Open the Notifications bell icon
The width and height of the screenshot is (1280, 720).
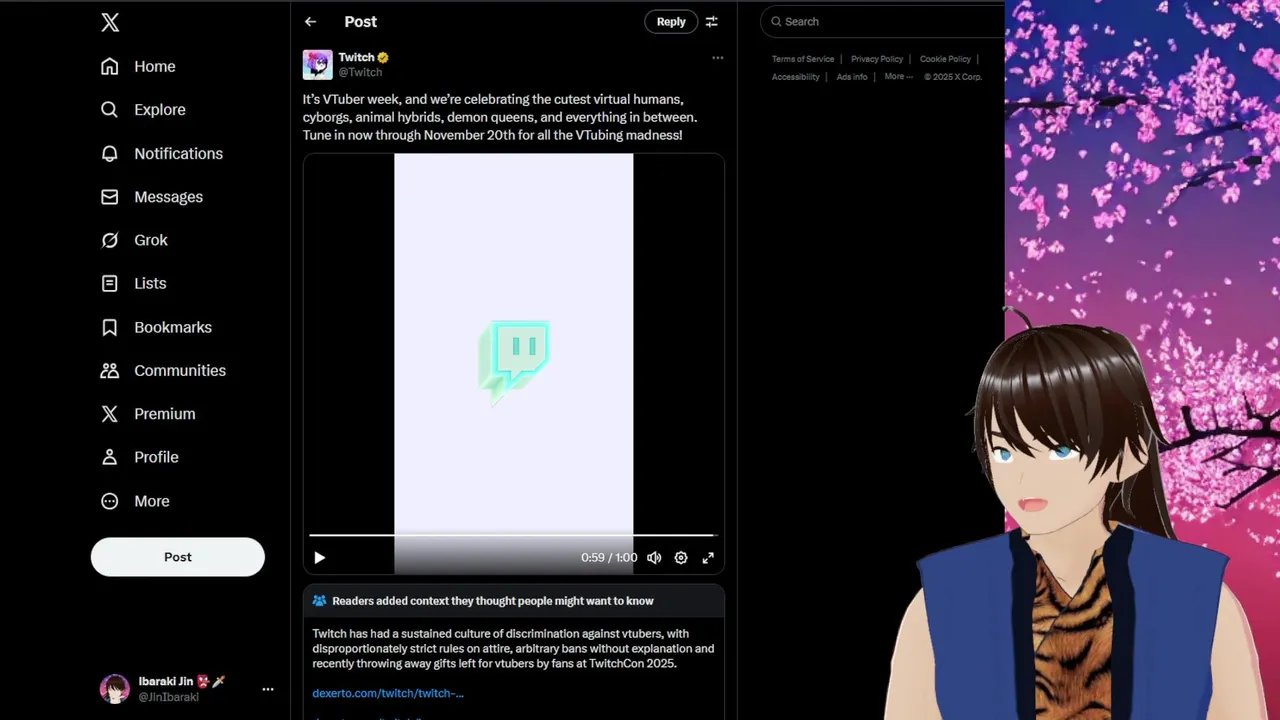coord(110,153)
